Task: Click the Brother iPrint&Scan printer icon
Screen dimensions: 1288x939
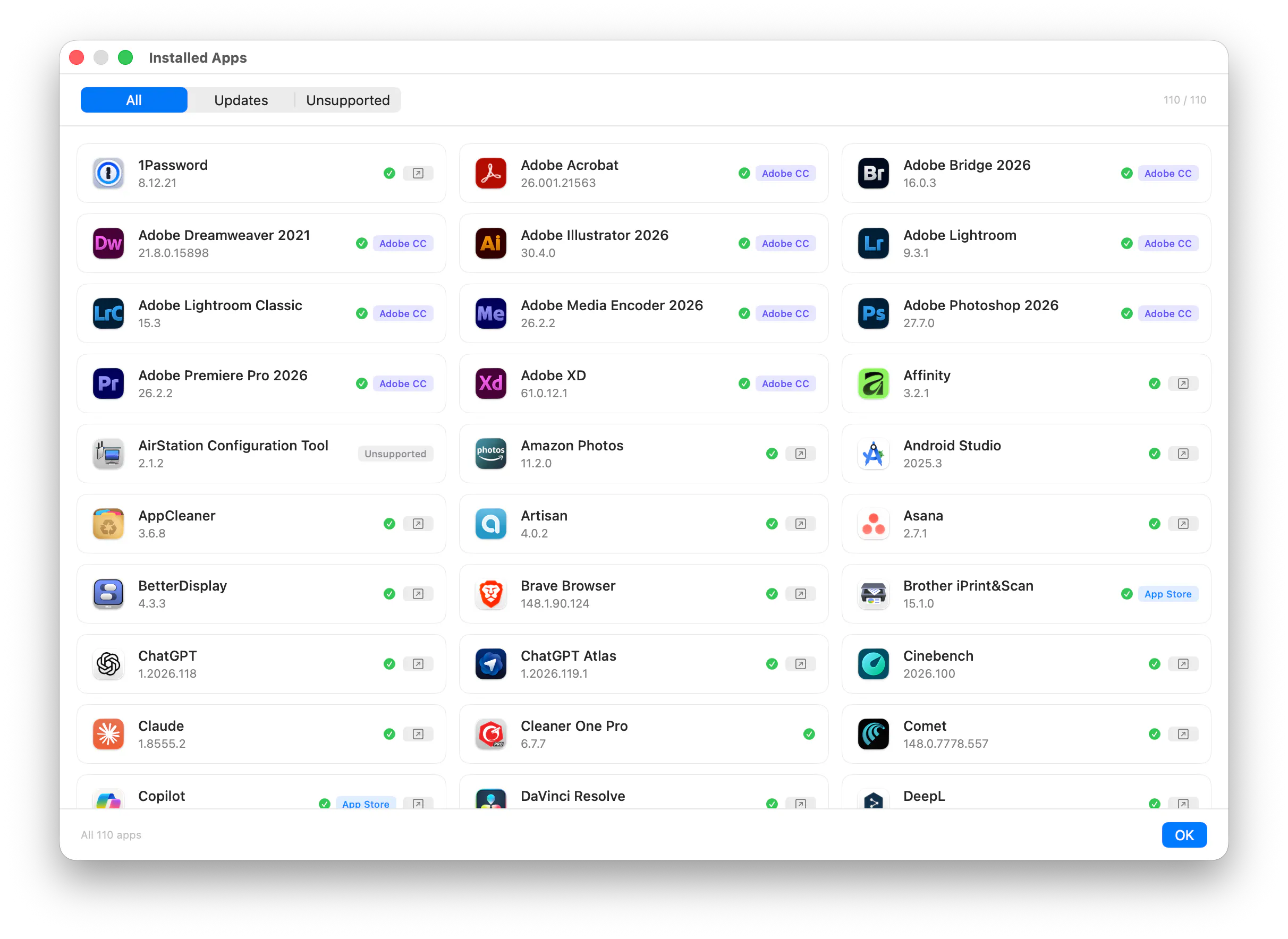Action: point(874,594)
